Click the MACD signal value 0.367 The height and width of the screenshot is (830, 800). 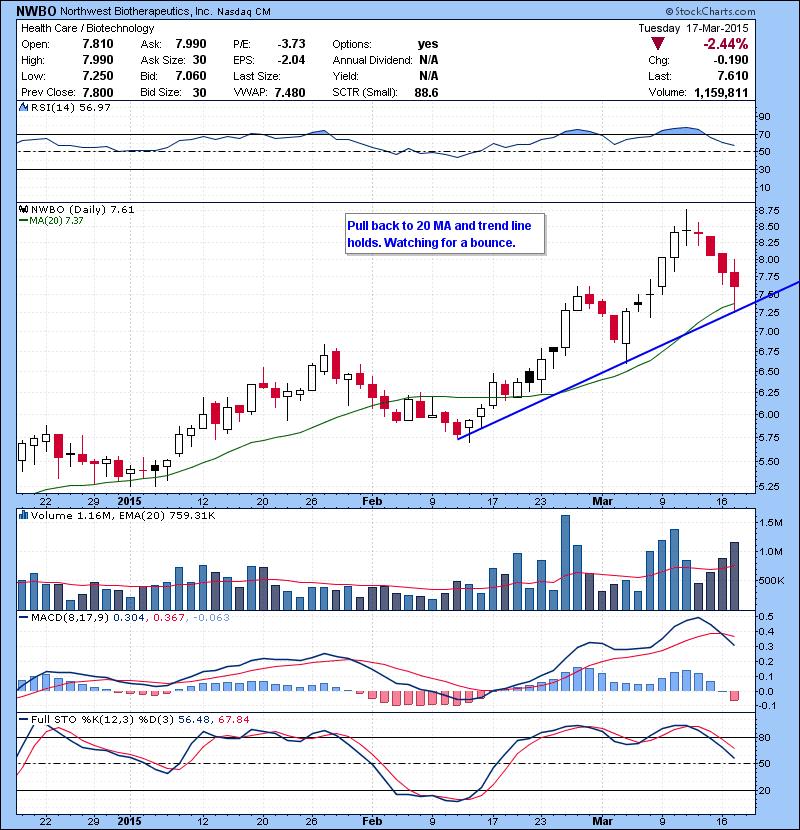point(169,617)
